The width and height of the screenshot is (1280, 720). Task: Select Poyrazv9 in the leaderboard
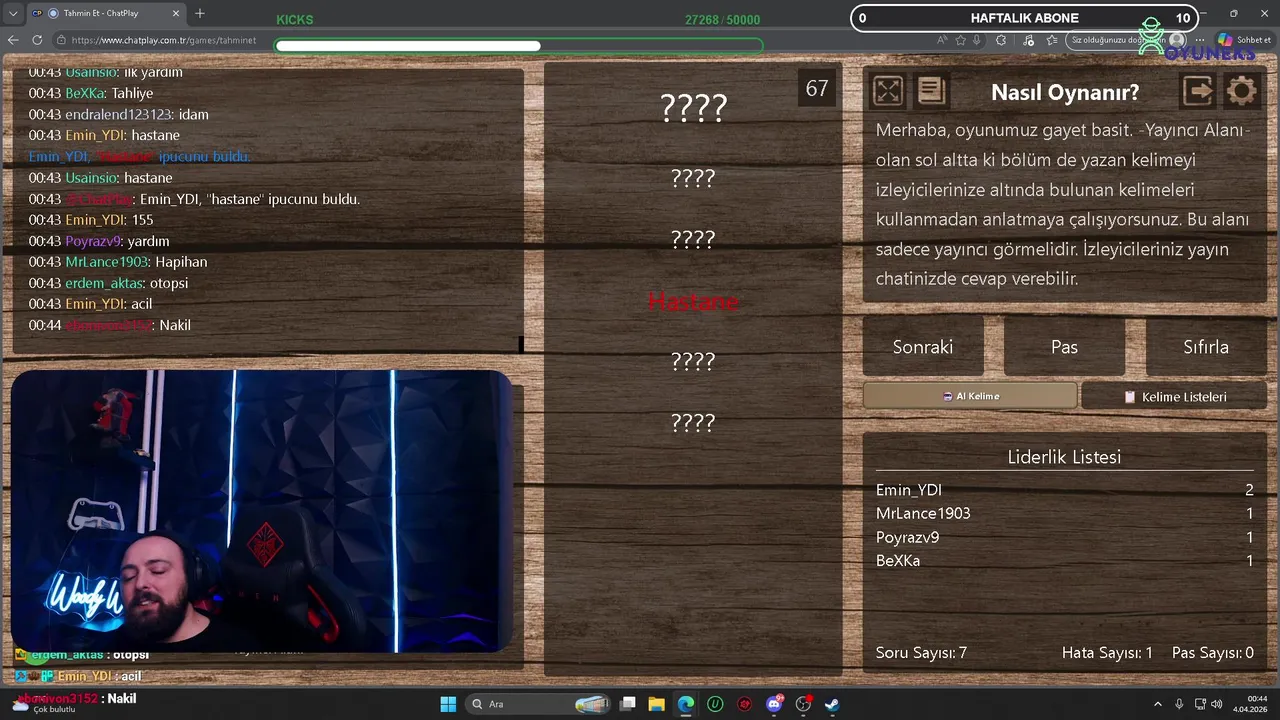tap(907, 537)
